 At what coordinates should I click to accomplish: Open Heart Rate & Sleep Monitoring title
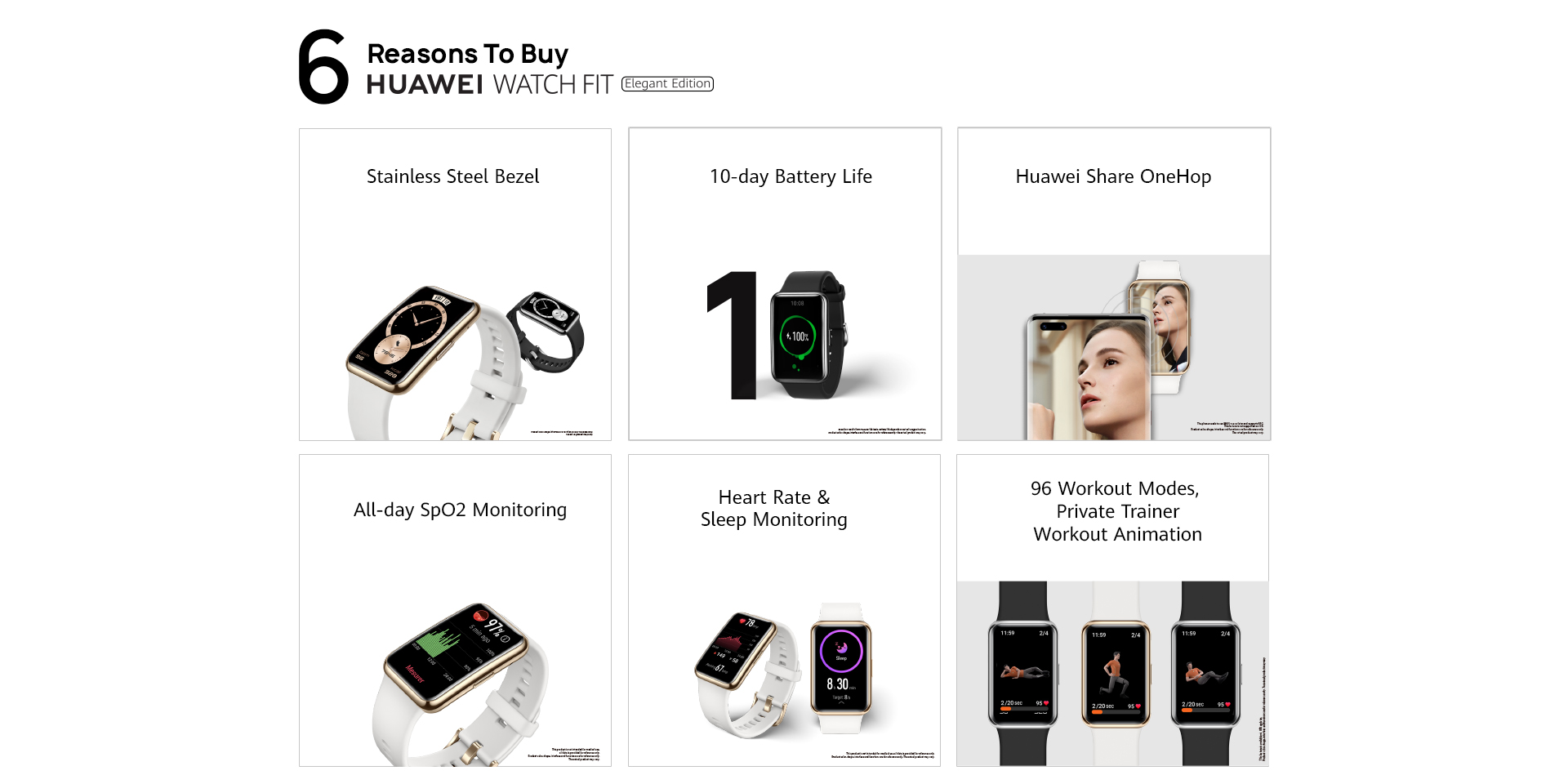pyautogui.click(x=774, y=508)
